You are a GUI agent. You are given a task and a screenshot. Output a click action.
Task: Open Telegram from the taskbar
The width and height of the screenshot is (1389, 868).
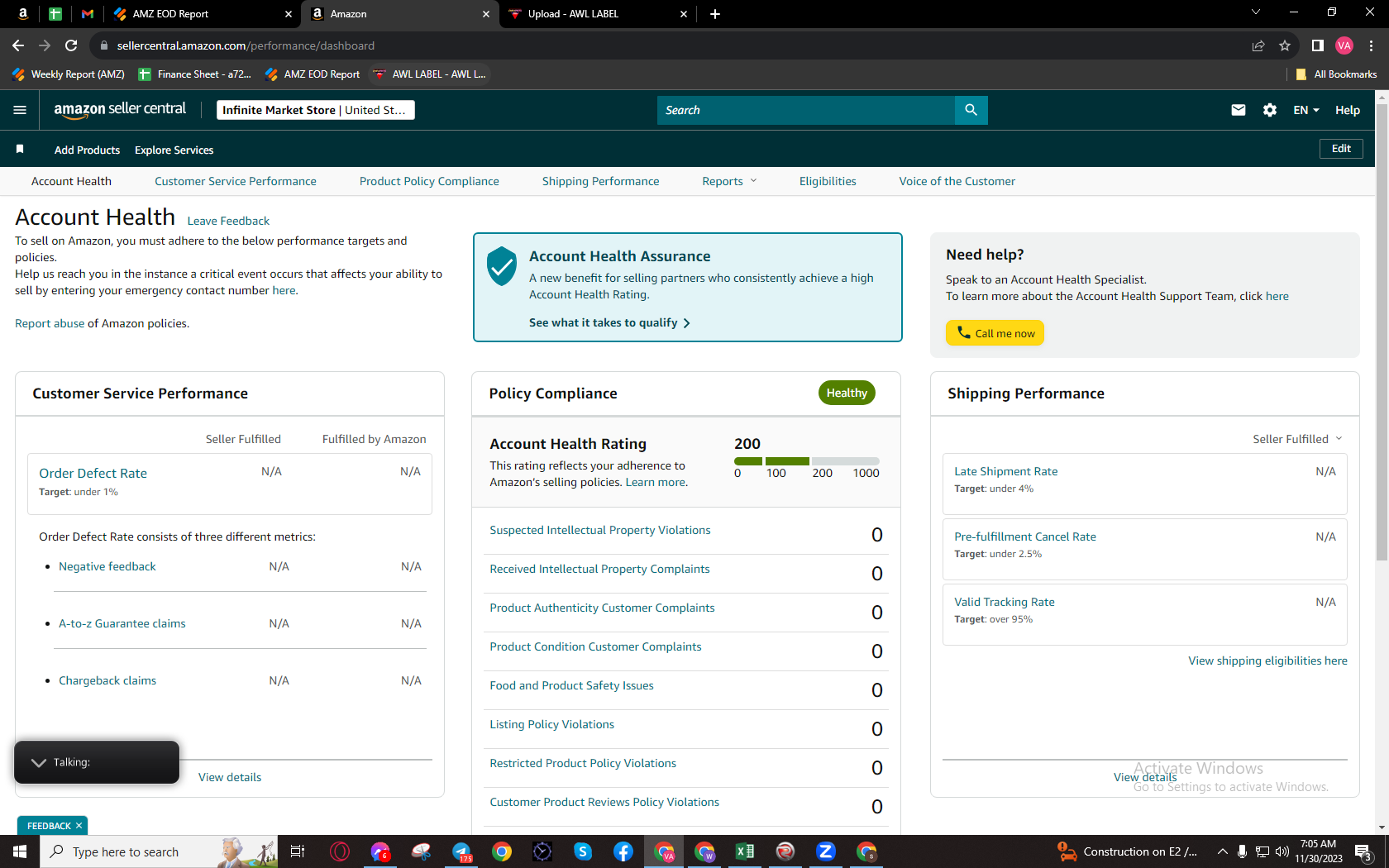coord(461,851)
